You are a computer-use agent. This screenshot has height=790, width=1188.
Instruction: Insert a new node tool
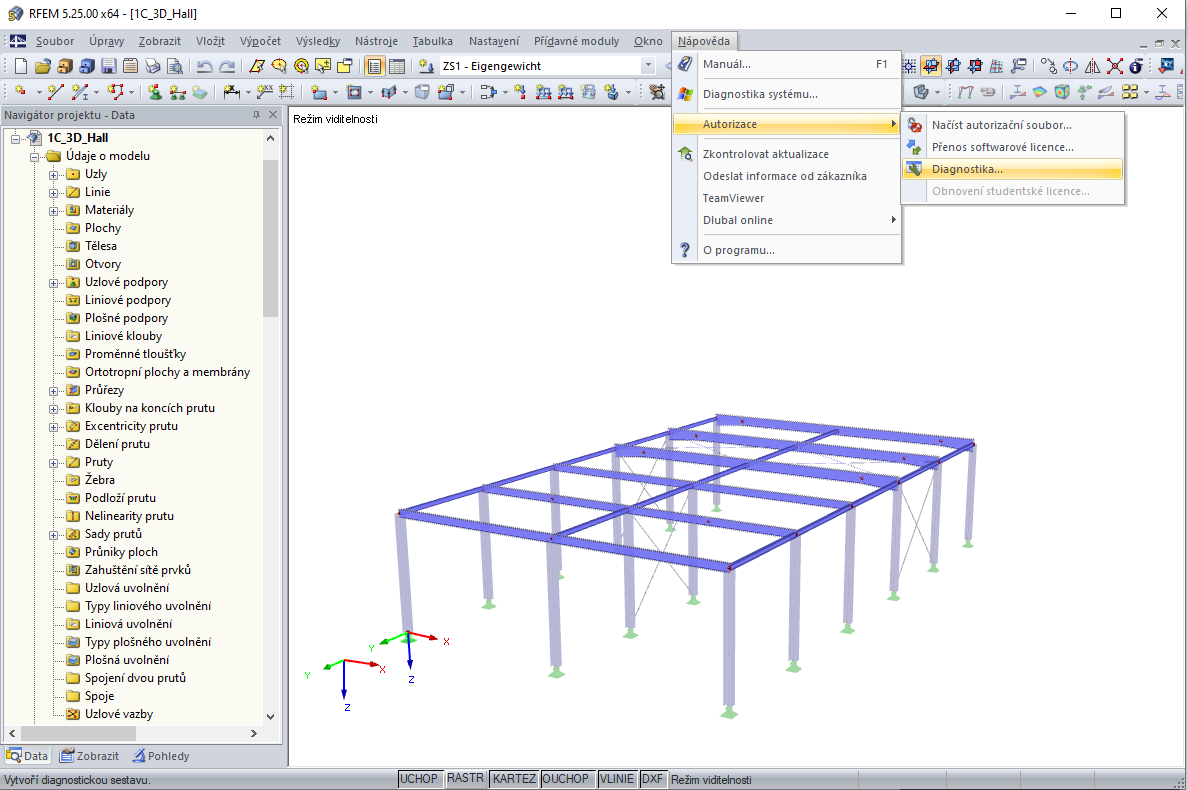[x=20, y=92]
